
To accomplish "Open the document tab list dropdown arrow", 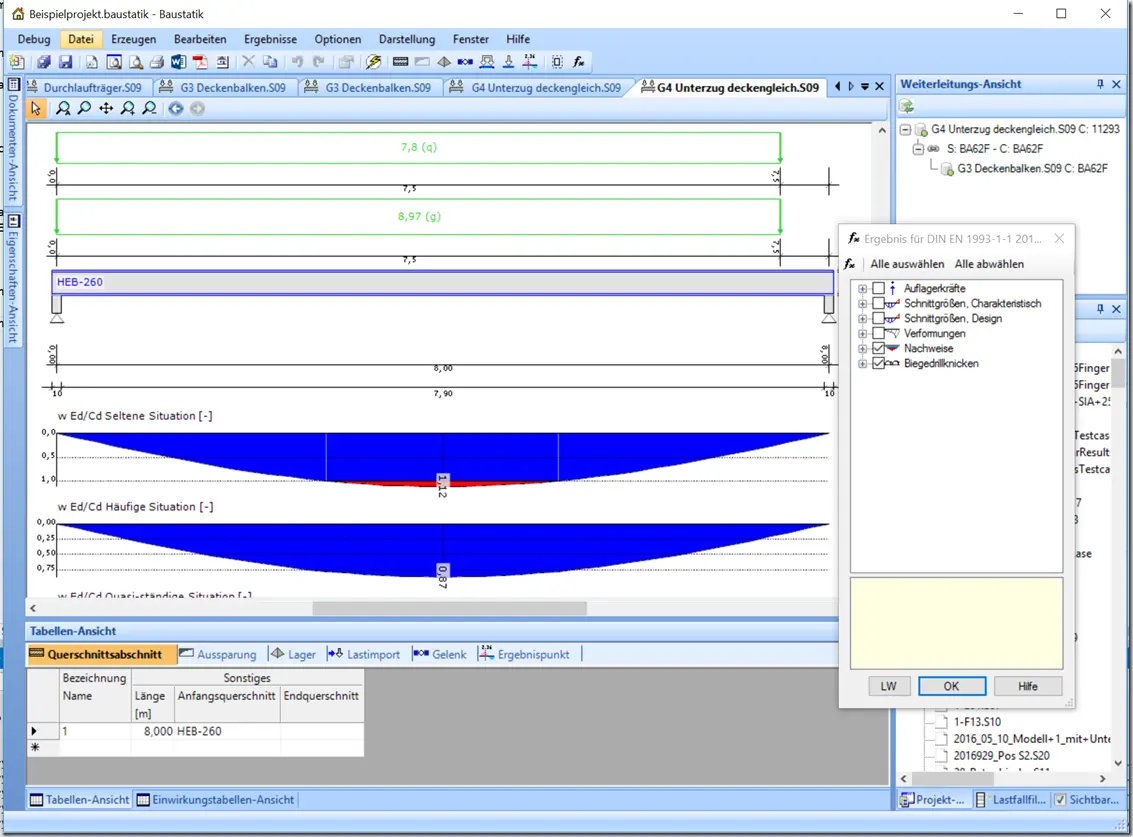I will pyautogui.click(x=864, y=87).
